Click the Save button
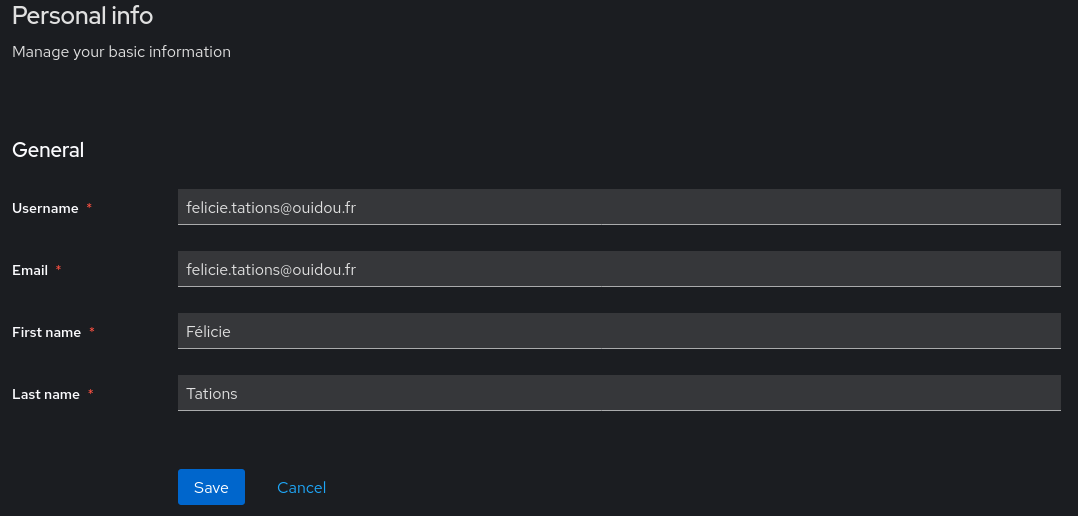Viewport: 1078px width, 516px height. tap(211, 487)
